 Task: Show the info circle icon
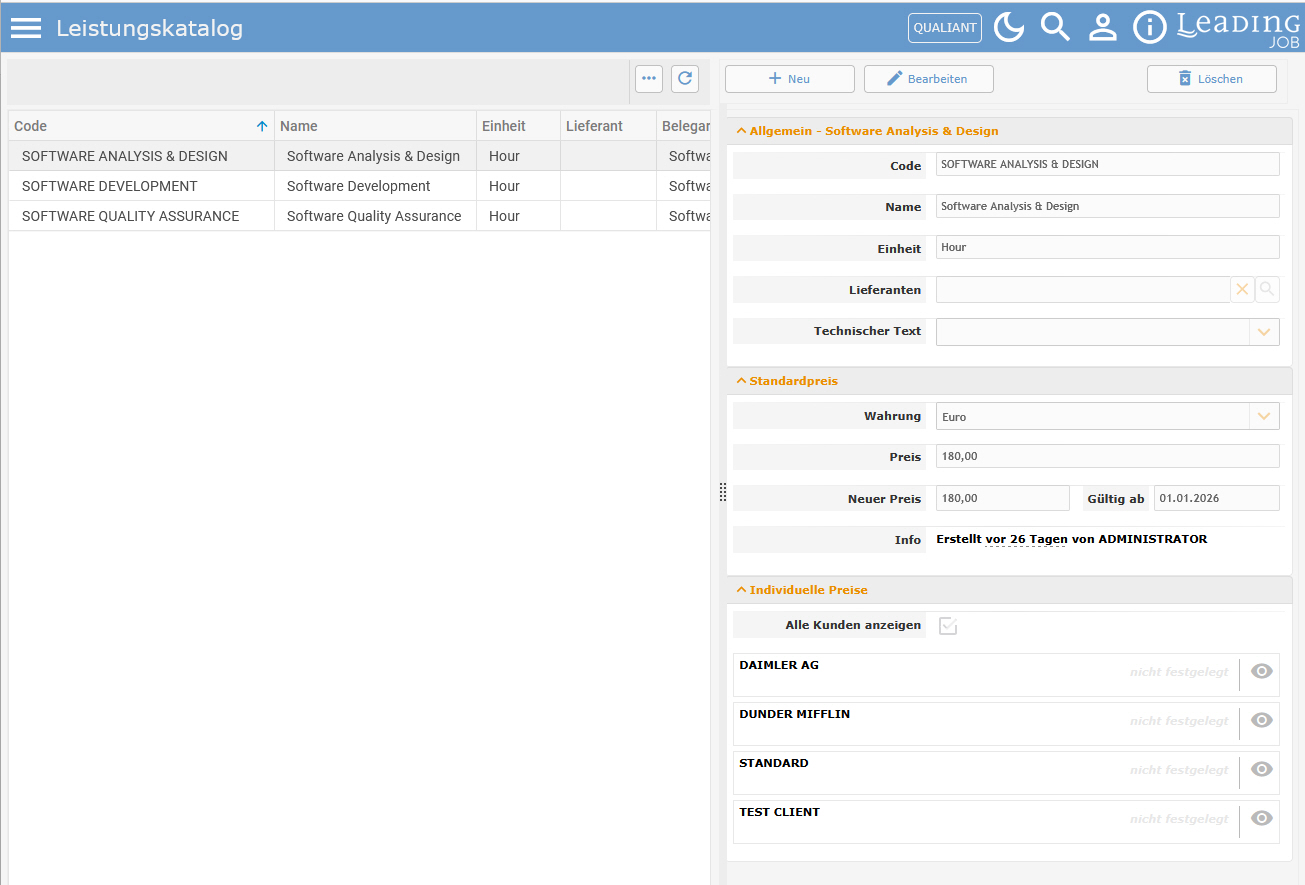pyautogui.click(x=1149, y=28)
